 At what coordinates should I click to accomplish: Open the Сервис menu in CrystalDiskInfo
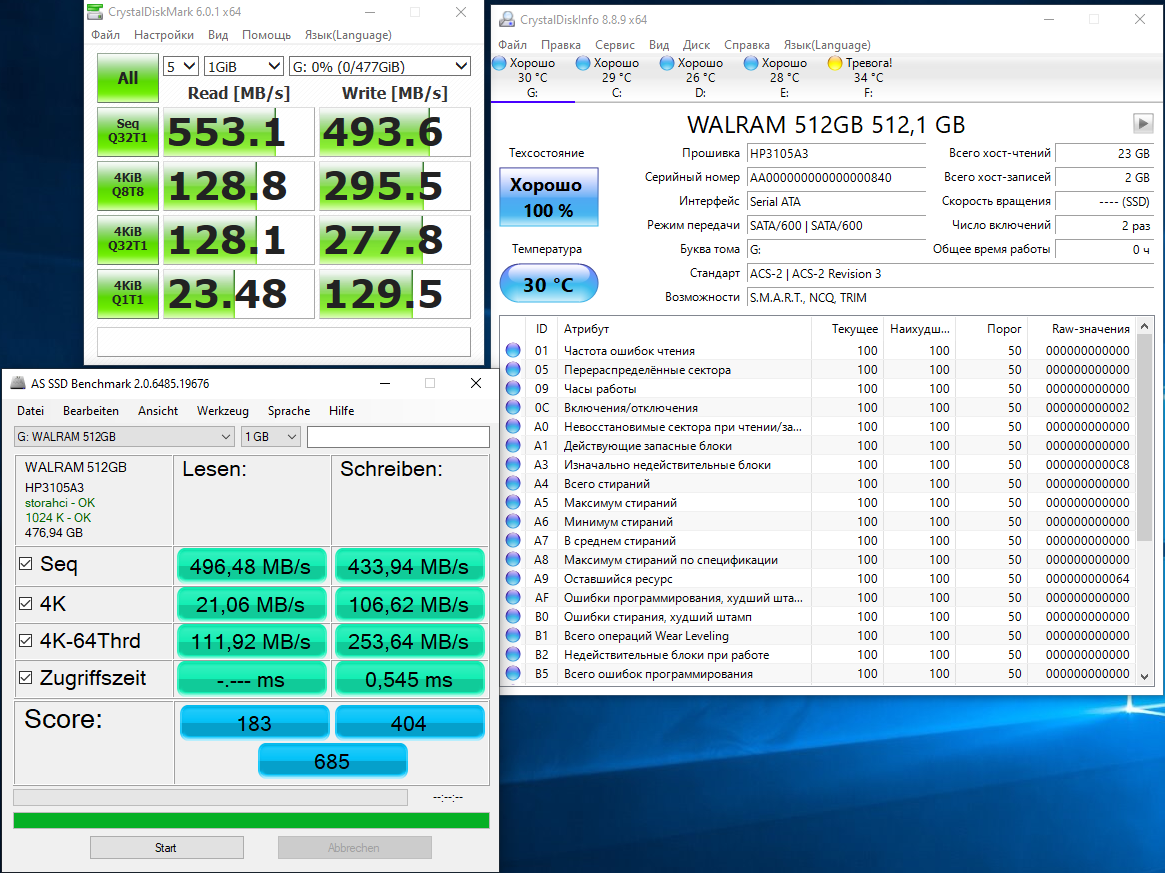point(614,45)
